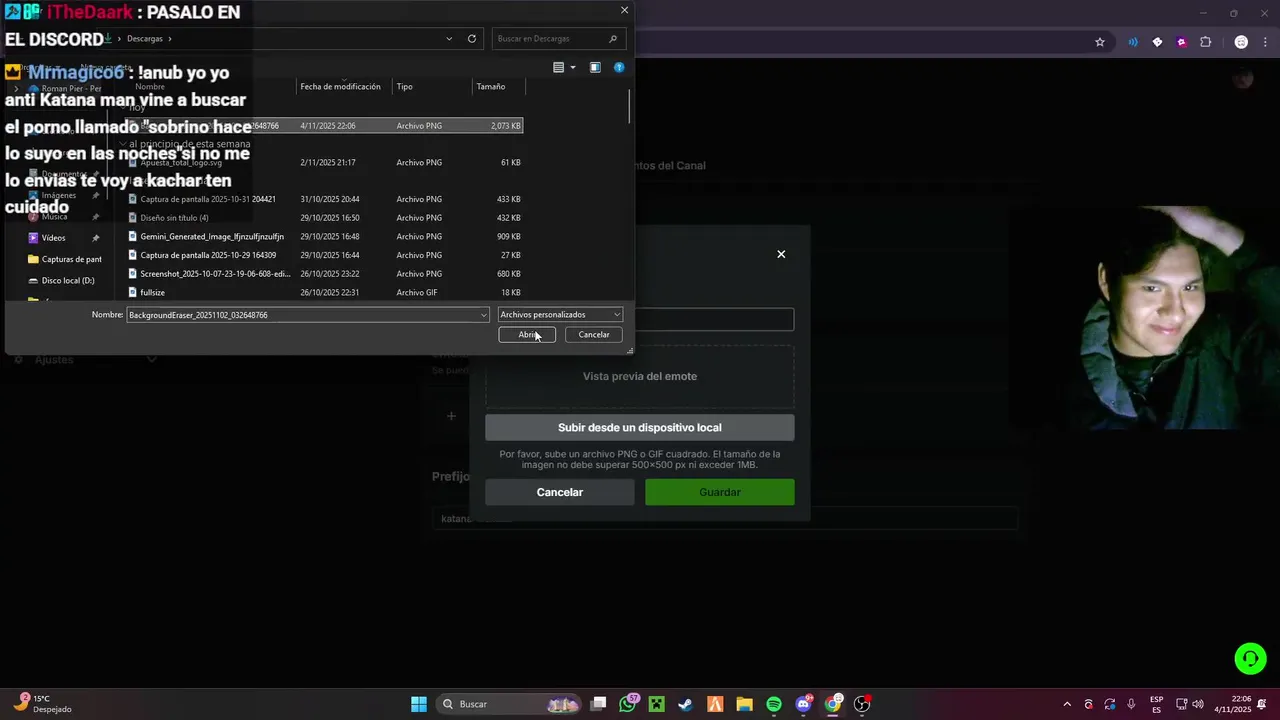Click Subir desde un dispositivo local button
The image size is (1280, 720).
(x=640, y=427)
